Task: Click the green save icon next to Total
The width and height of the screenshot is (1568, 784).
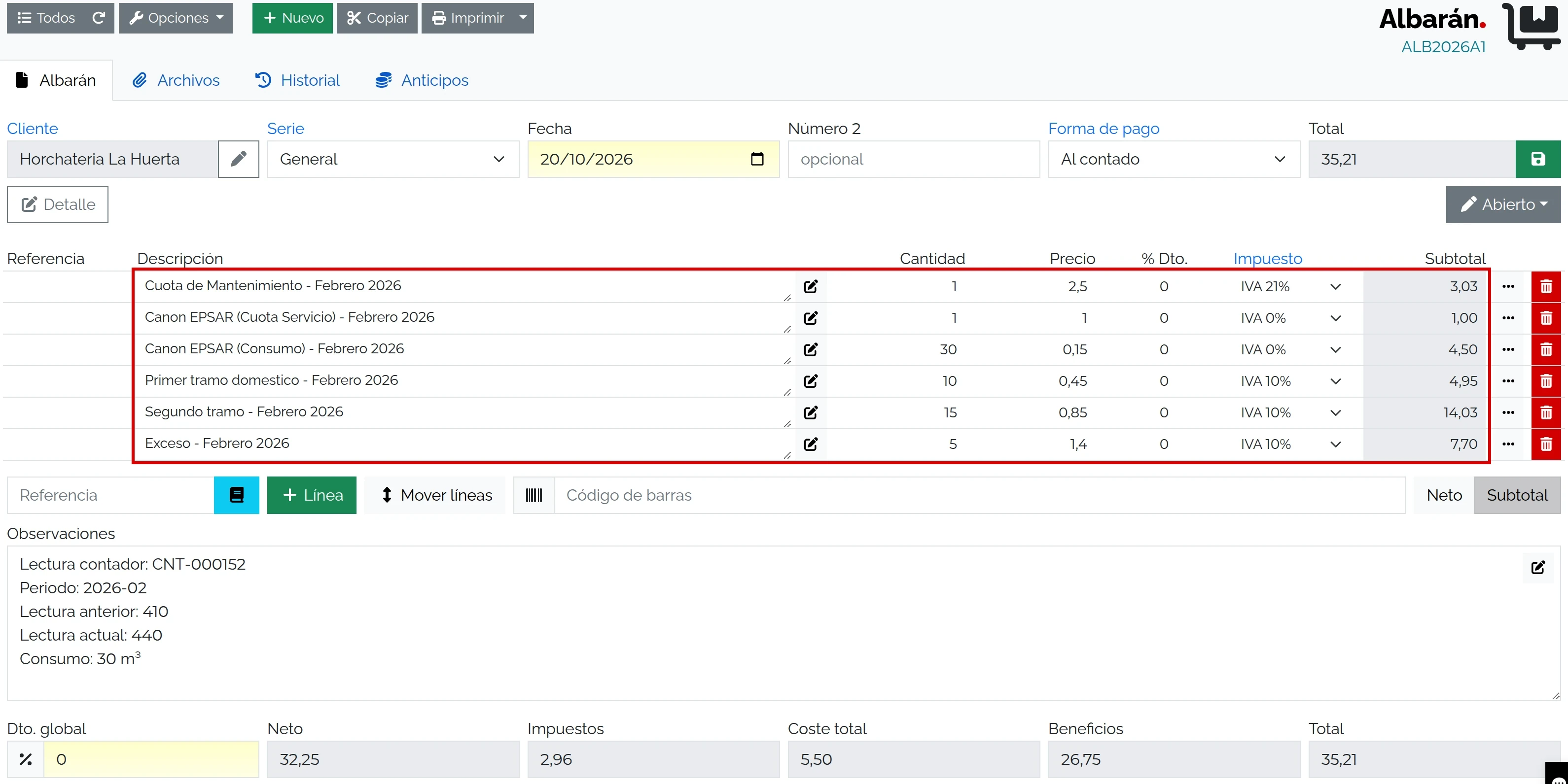Action: 1538,159
